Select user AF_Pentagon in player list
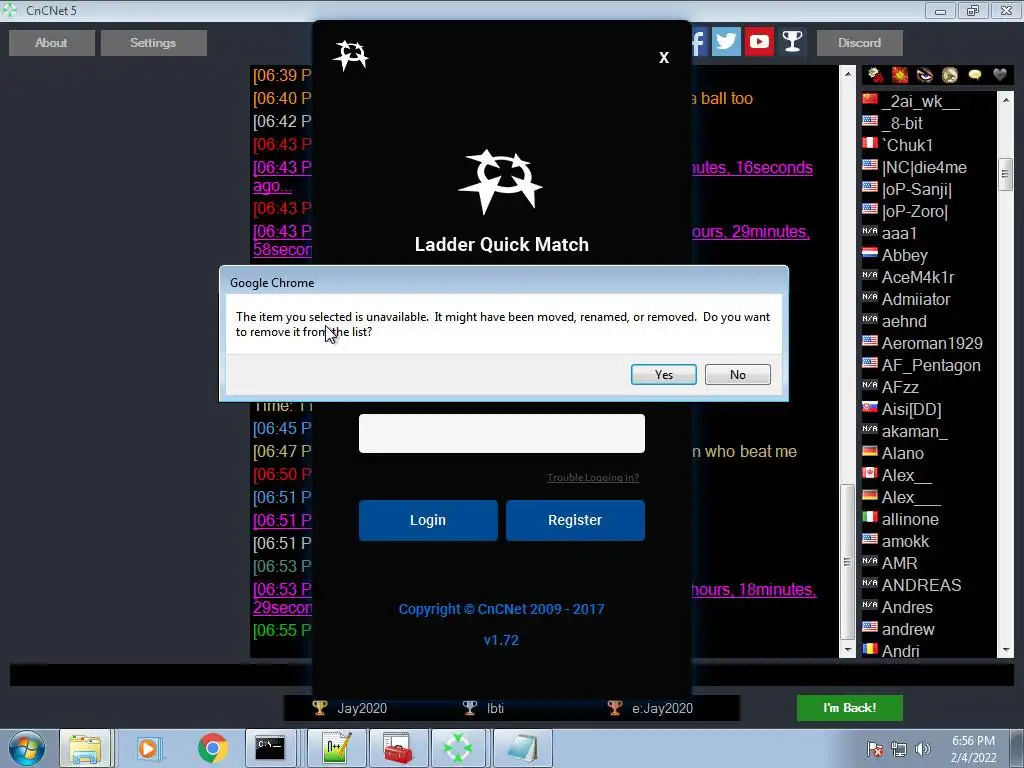Viewport: 1024px width, 768px height. 929,365
